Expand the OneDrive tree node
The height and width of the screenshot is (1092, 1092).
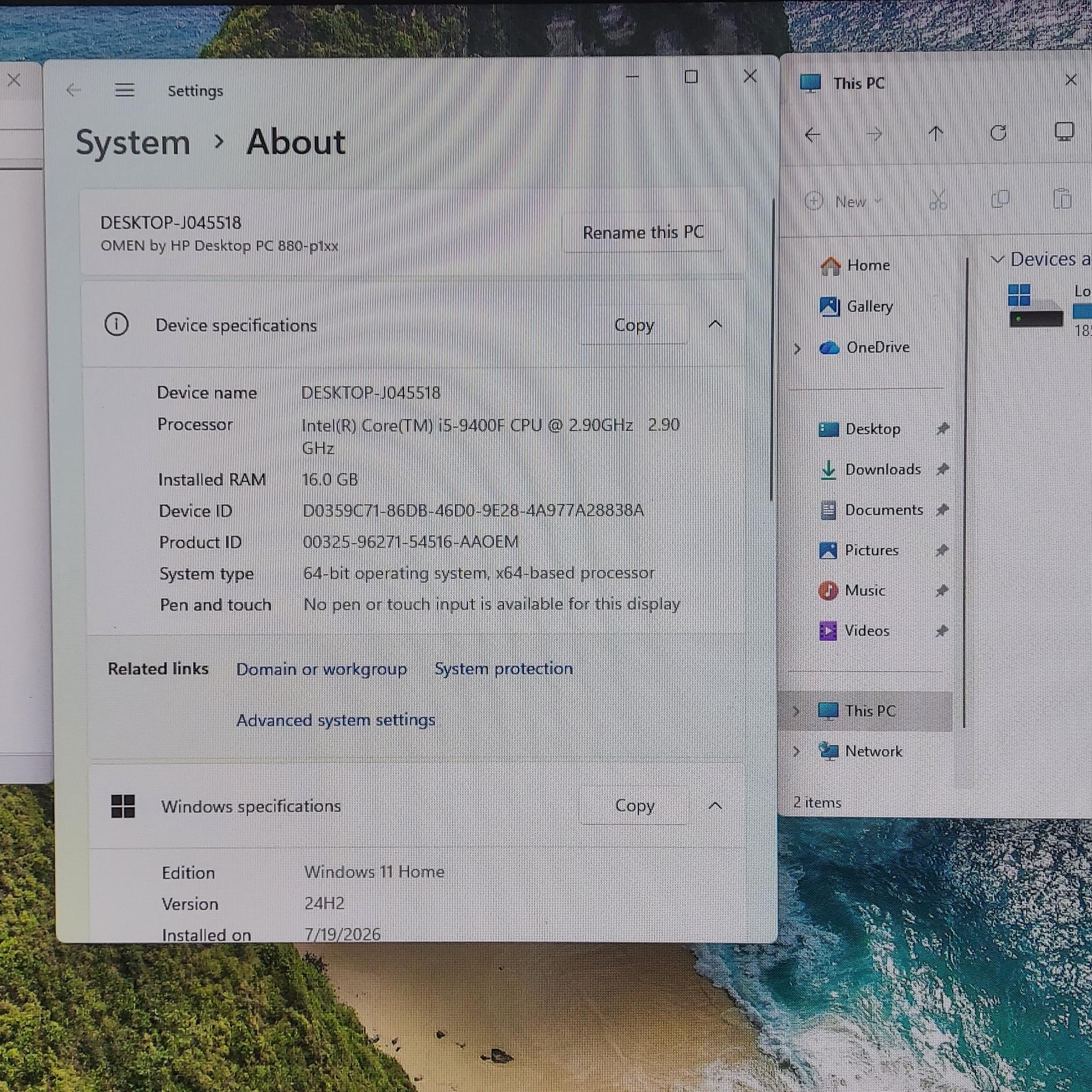click(x=797, y=349)
